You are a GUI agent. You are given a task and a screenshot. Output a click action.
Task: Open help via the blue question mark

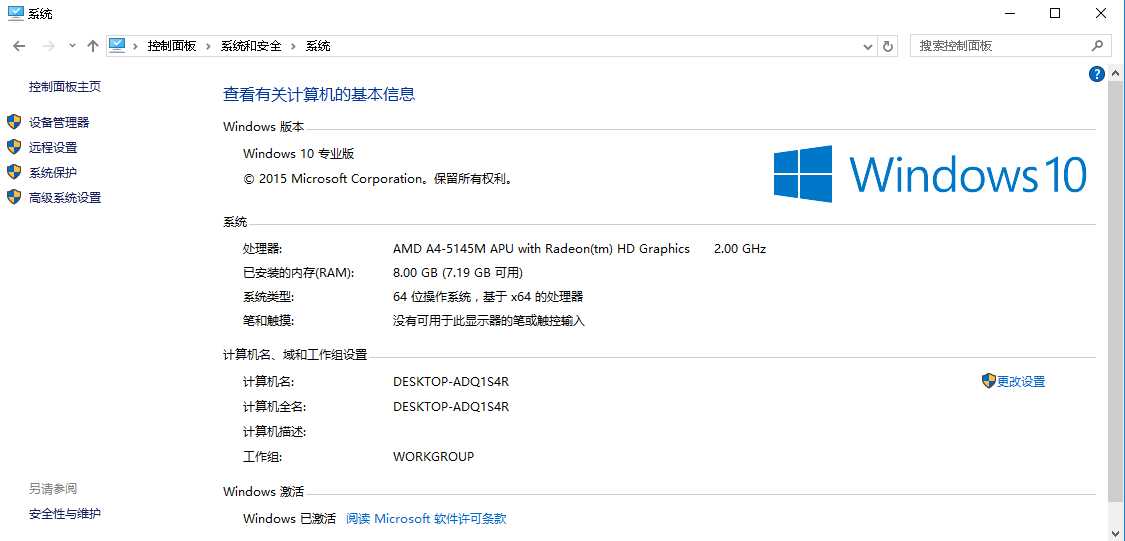click(1097, 74)
